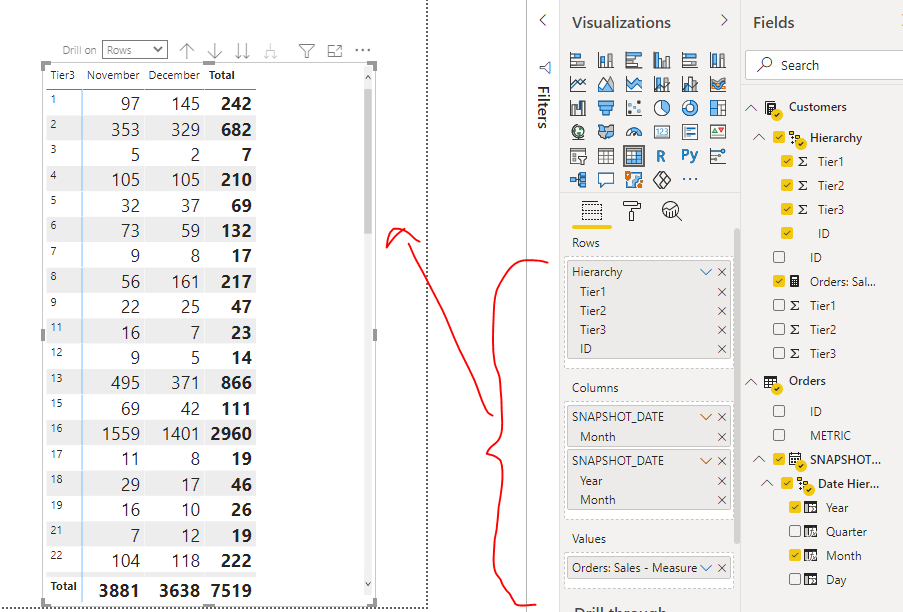903x612 pixels.
Task: Pick the Key influencers visual
Action: (718, 156)
